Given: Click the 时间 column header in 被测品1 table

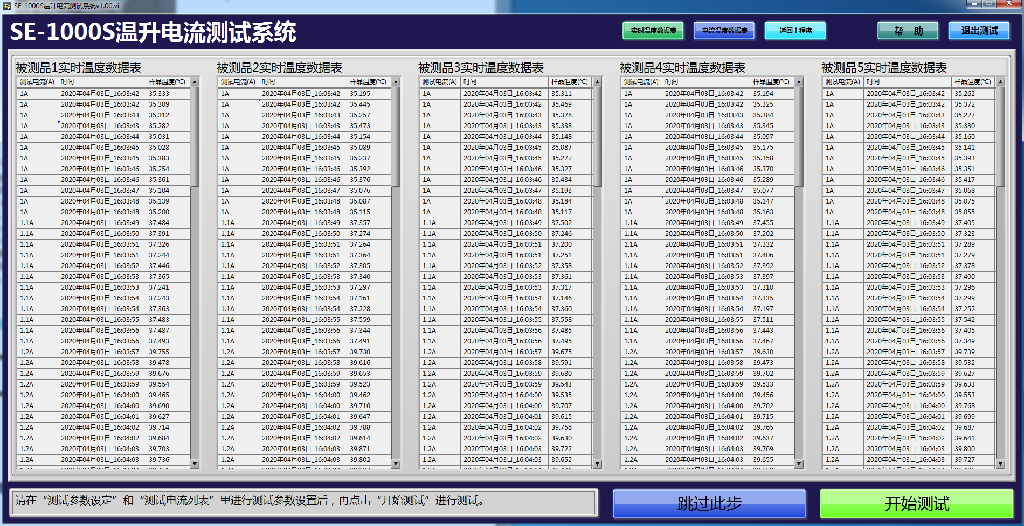Looking at the screenshot, I should pos(67,82).
